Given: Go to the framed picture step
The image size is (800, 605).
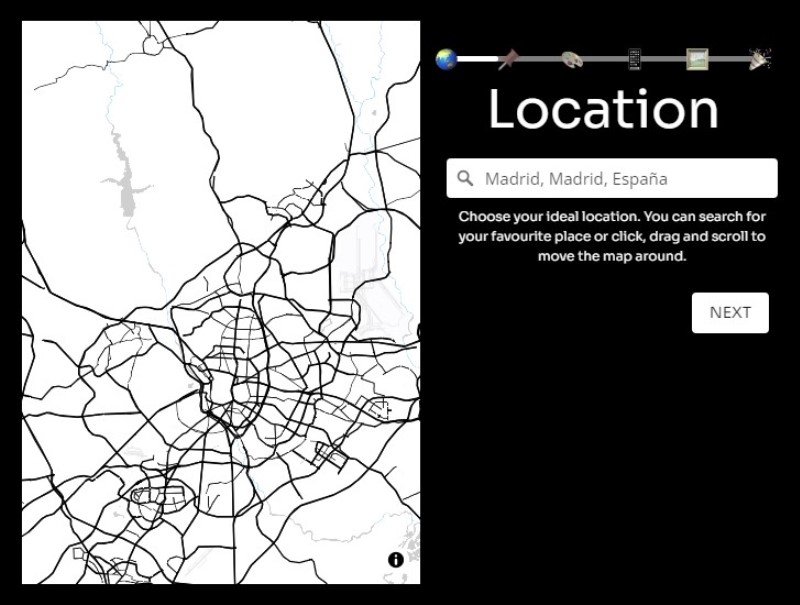Looking at the screenshot, I should 697,59.
